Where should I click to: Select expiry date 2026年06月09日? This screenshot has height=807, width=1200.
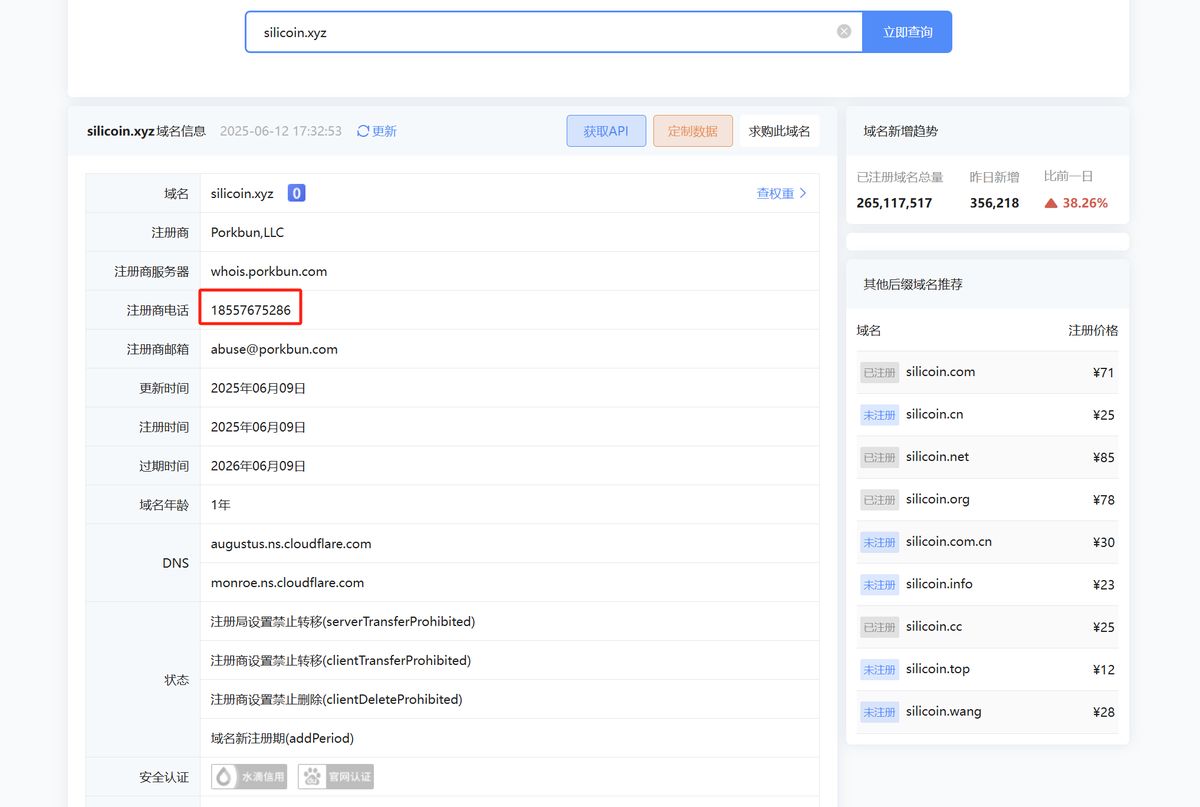click(x=258, y=466)
